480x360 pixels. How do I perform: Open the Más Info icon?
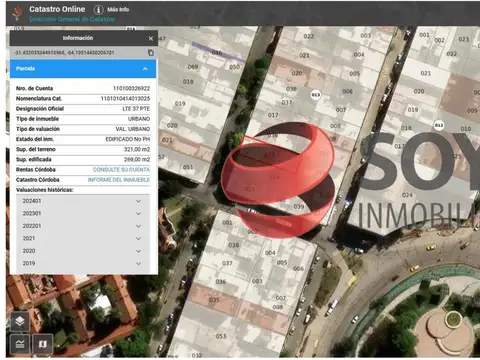point(98,9)
